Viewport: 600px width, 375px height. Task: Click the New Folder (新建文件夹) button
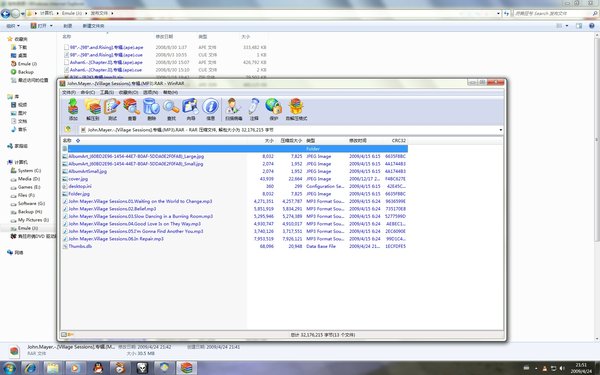pos(93,26)
